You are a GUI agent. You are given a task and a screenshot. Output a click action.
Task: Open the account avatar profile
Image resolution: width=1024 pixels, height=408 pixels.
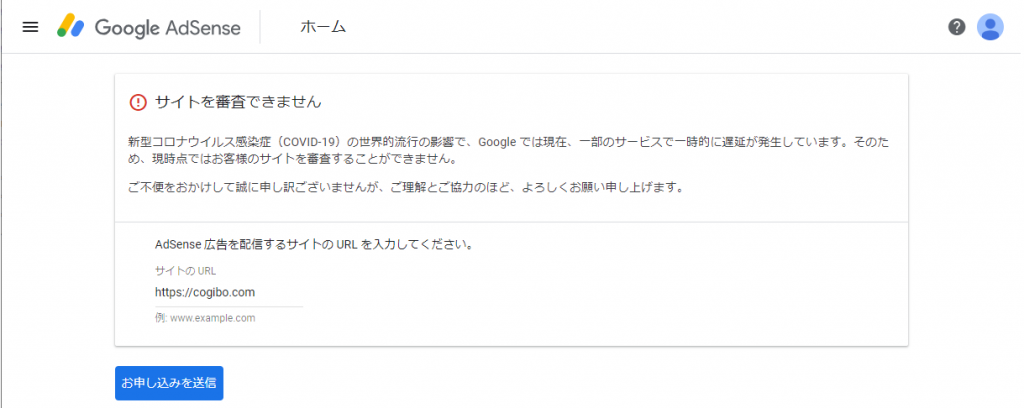pos(990,27)
